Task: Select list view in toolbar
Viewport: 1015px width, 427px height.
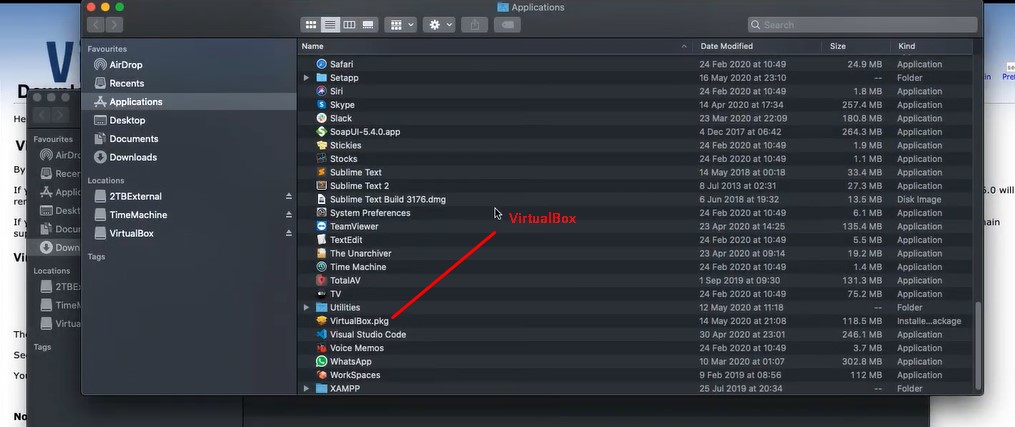Action: click(330, 25)
